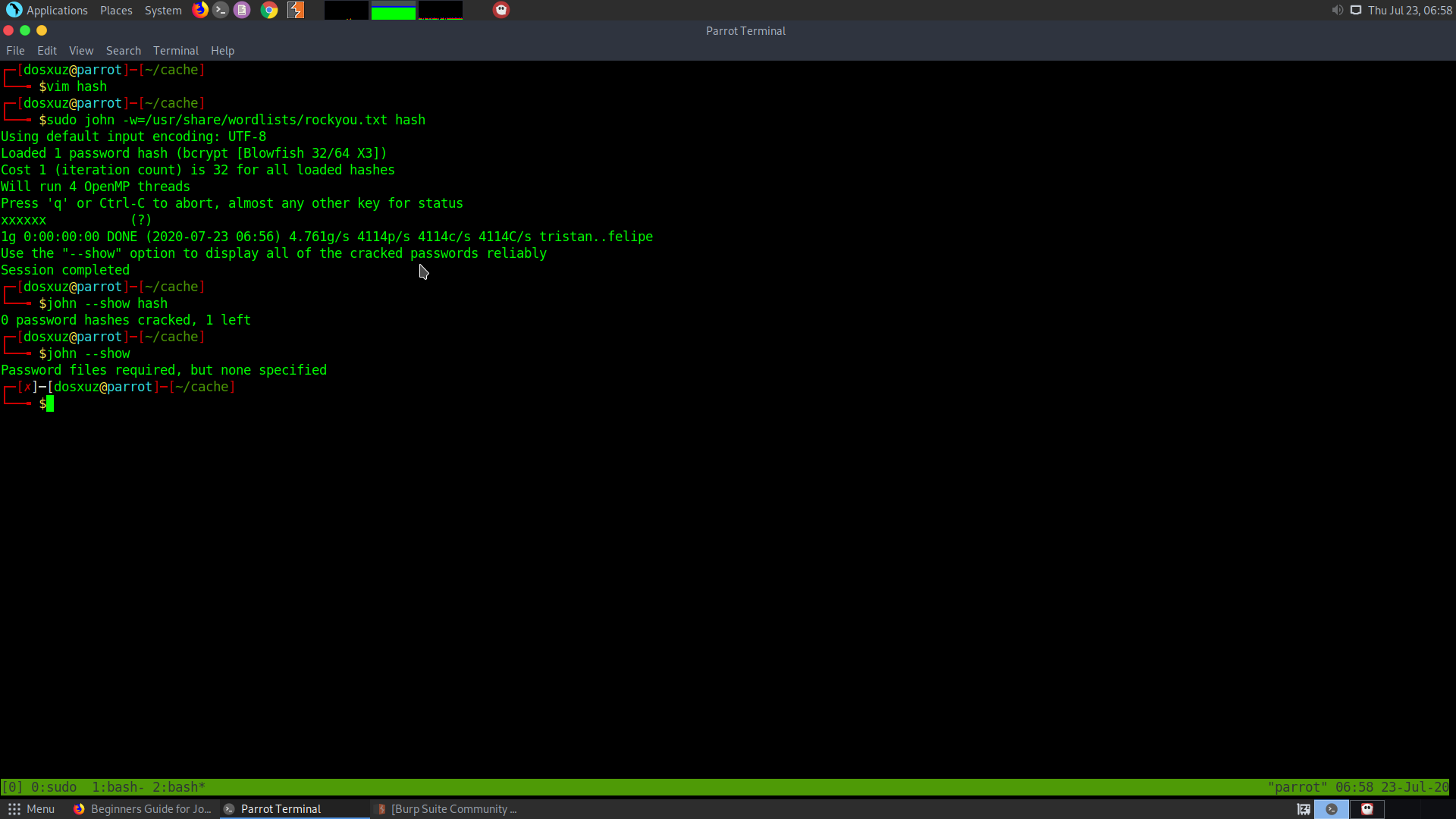Click the green memory monitor graph
Viewport: 1456px width, 819px height.
coord(393,11)
